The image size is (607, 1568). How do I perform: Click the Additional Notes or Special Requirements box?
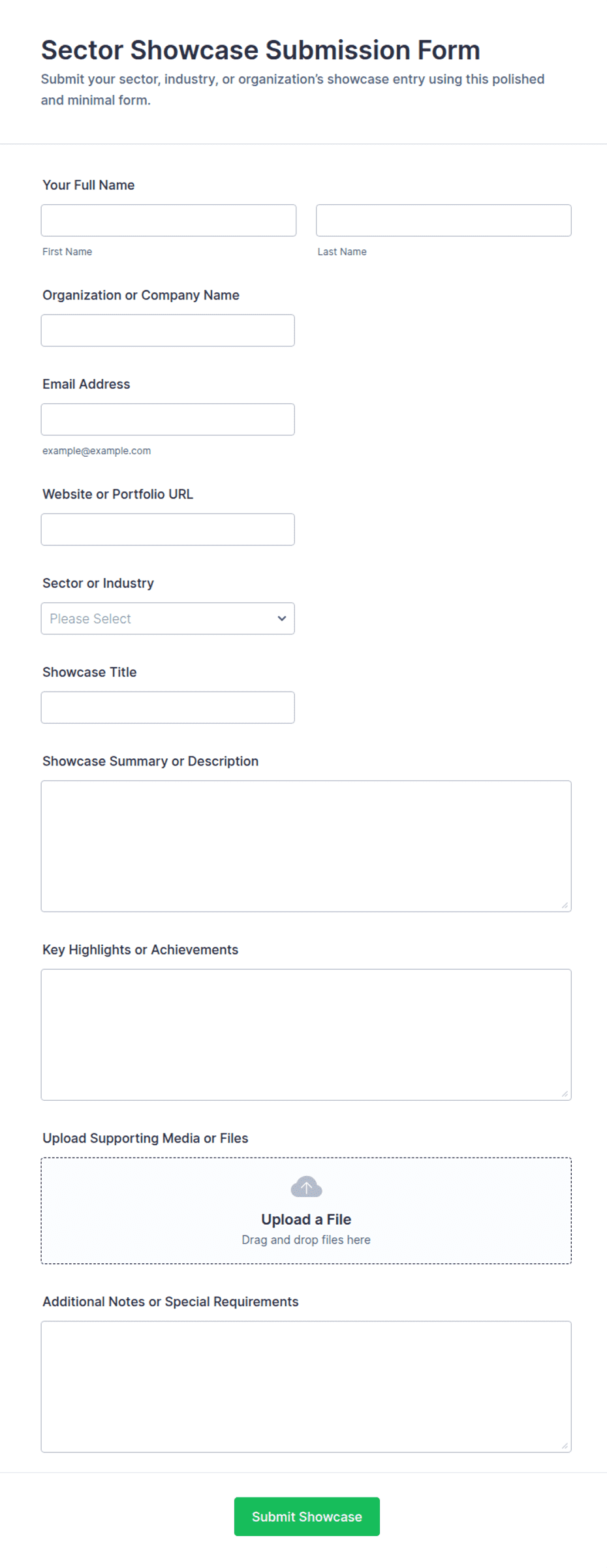pyautogui.click(x=306, y=1387)
